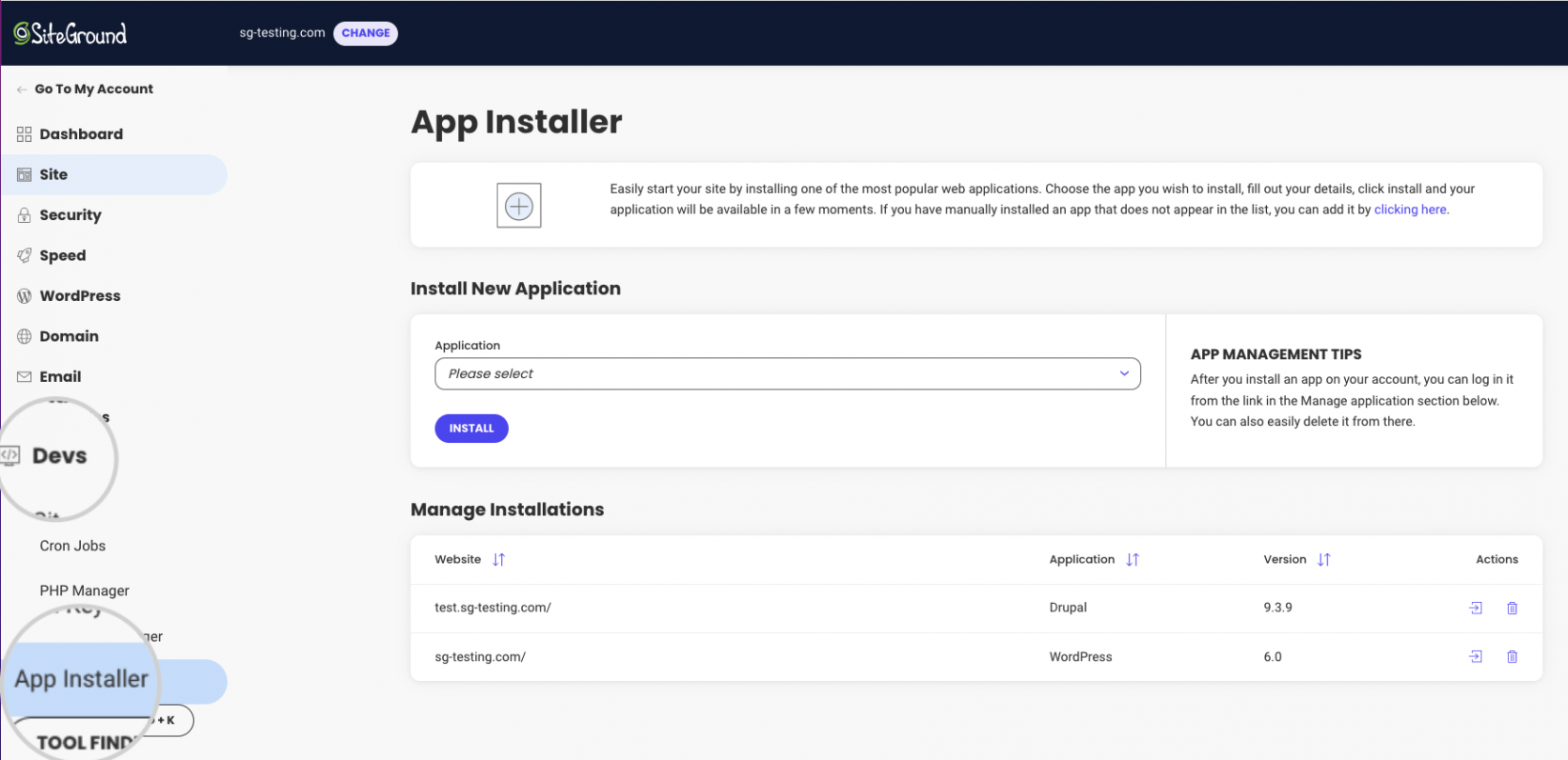Click the Security lock icon
The width and height of the screenshot is (1568, 760).
(24, 215)
